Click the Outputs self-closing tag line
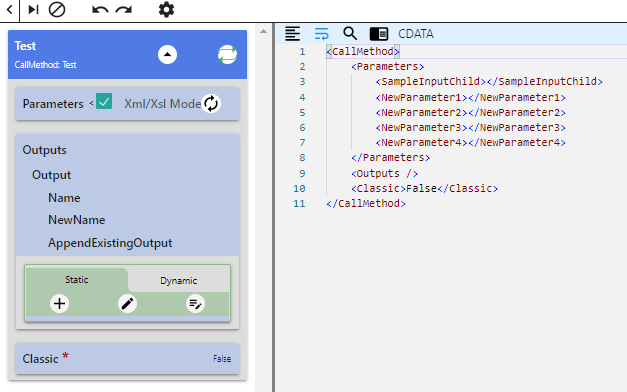627x392 pixels. pos(385,174)
